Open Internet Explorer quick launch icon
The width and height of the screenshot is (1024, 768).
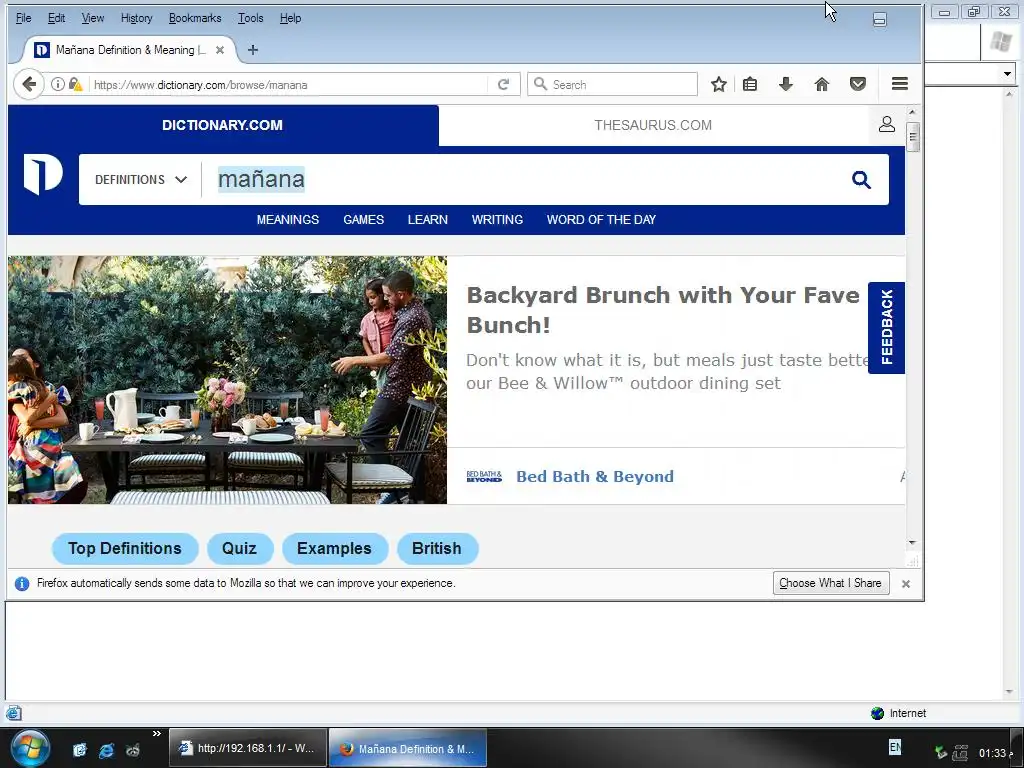(106, 750)
